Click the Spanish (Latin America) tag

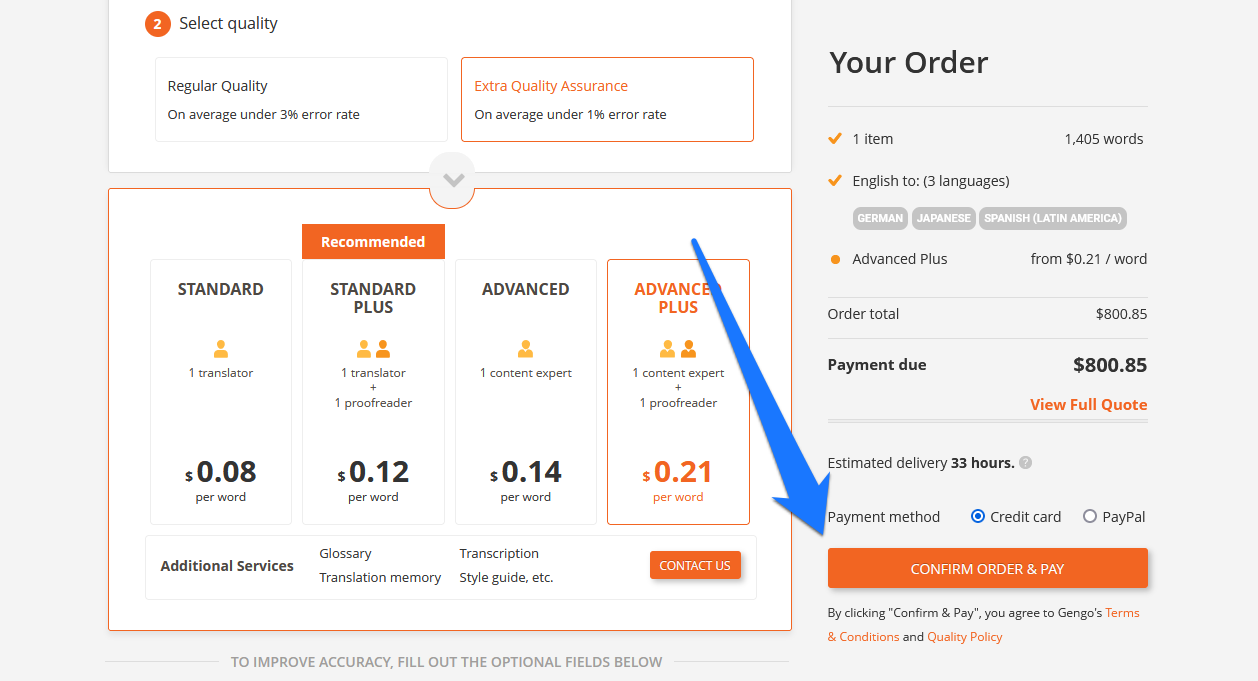(1053, 218)
